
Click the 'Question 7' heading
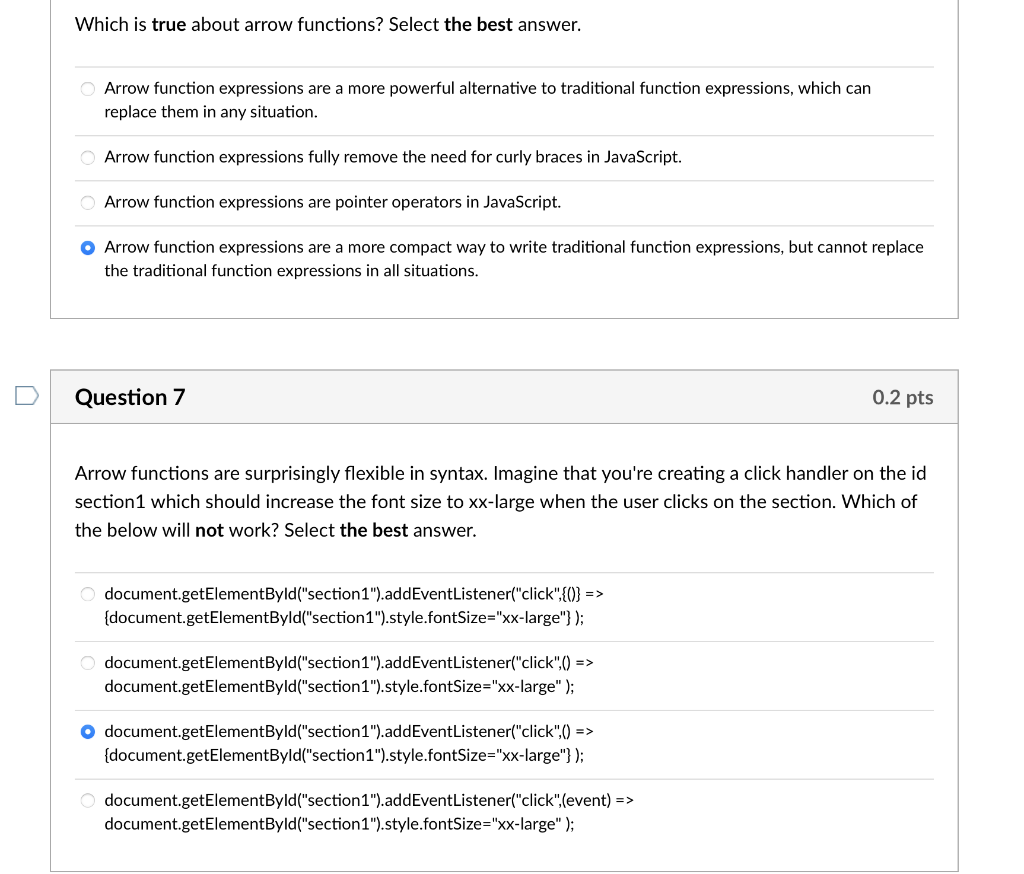tap(130, 397)
